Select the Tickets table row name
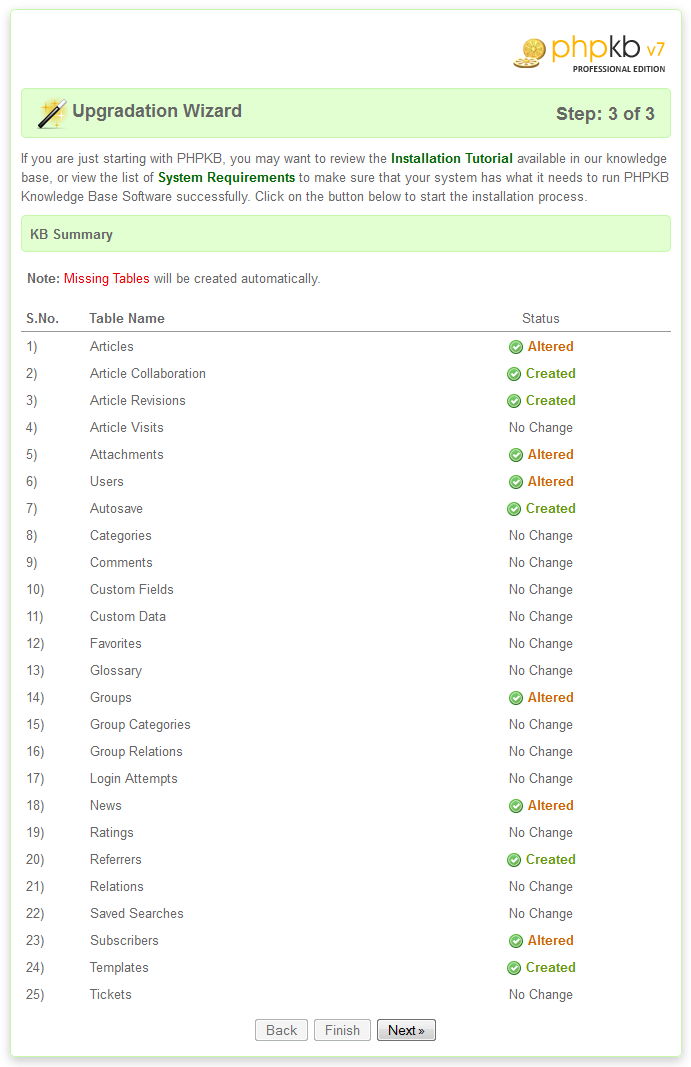 point(111,995)
